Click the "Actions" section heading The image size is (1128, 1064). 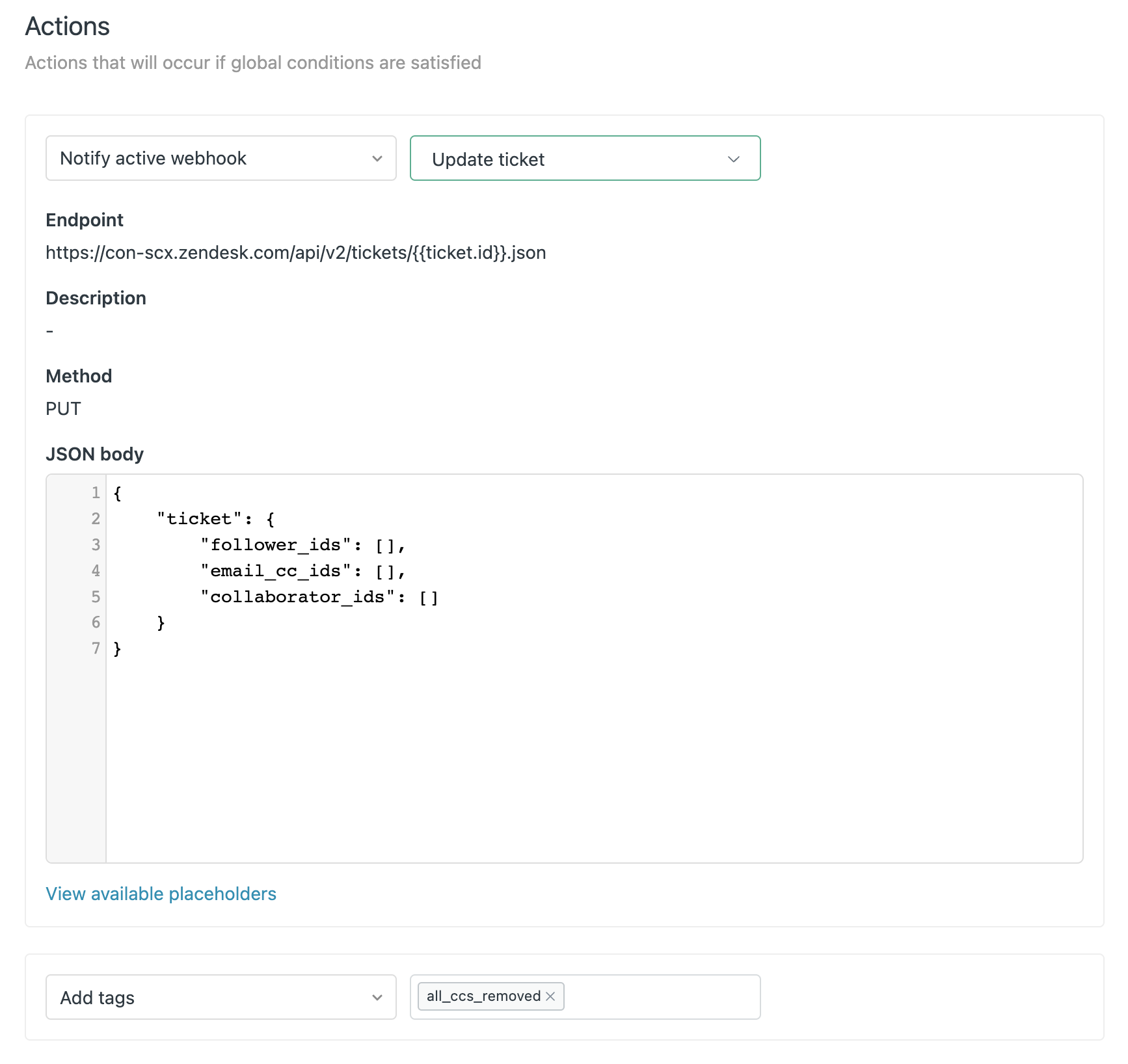coord(67,26)
